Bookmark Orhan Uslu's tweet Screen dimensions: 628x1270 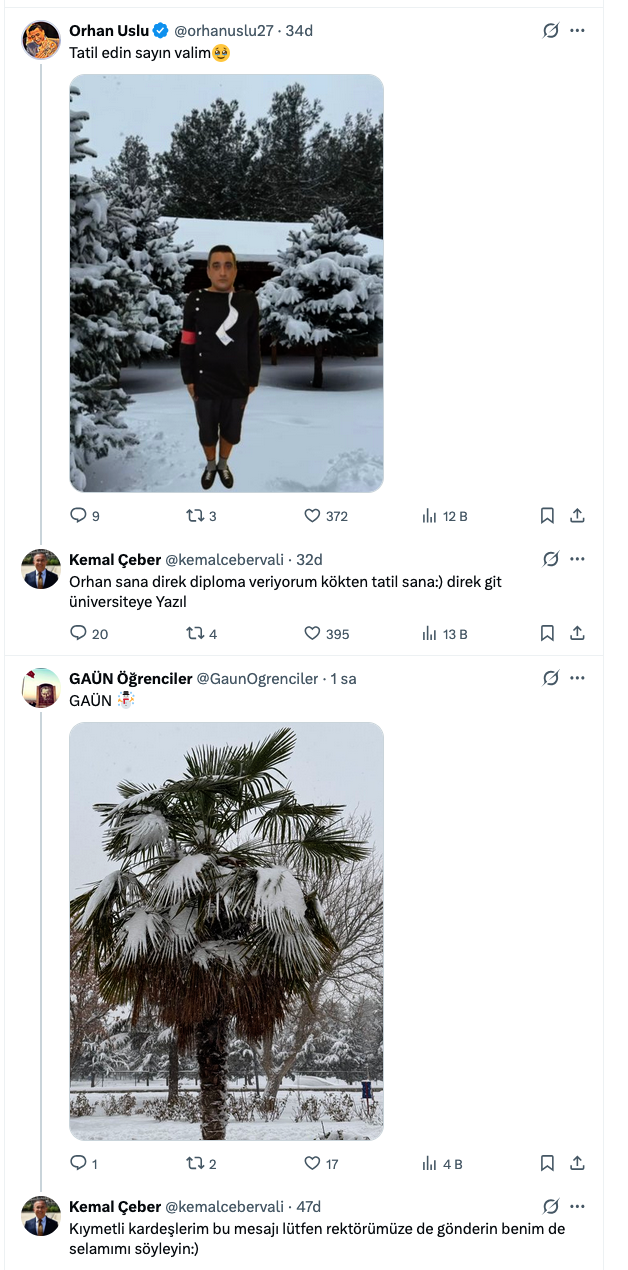coord(547,516)
